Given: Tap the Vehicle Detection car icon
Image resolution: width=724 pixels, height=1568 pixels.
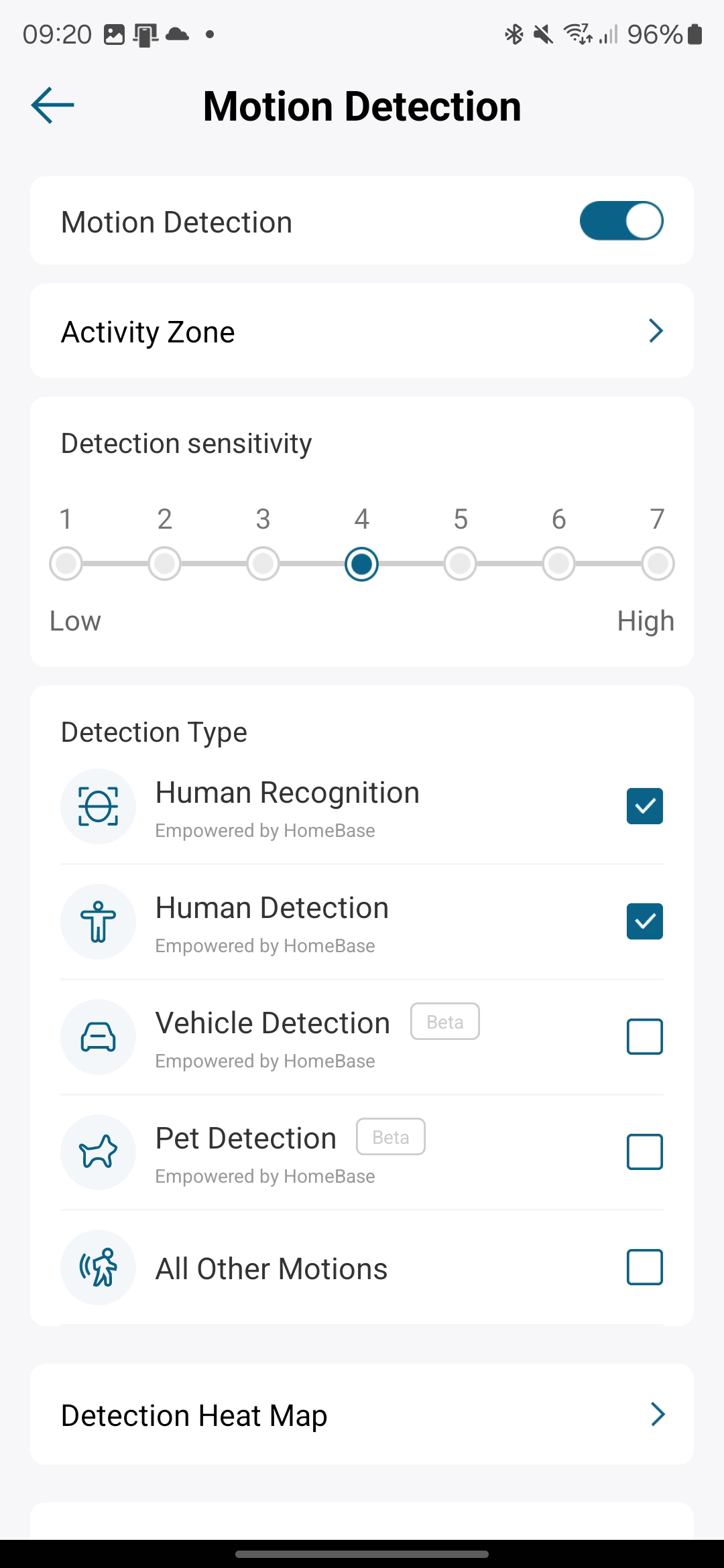Looking at the screenshot, I should (99, 1037).
